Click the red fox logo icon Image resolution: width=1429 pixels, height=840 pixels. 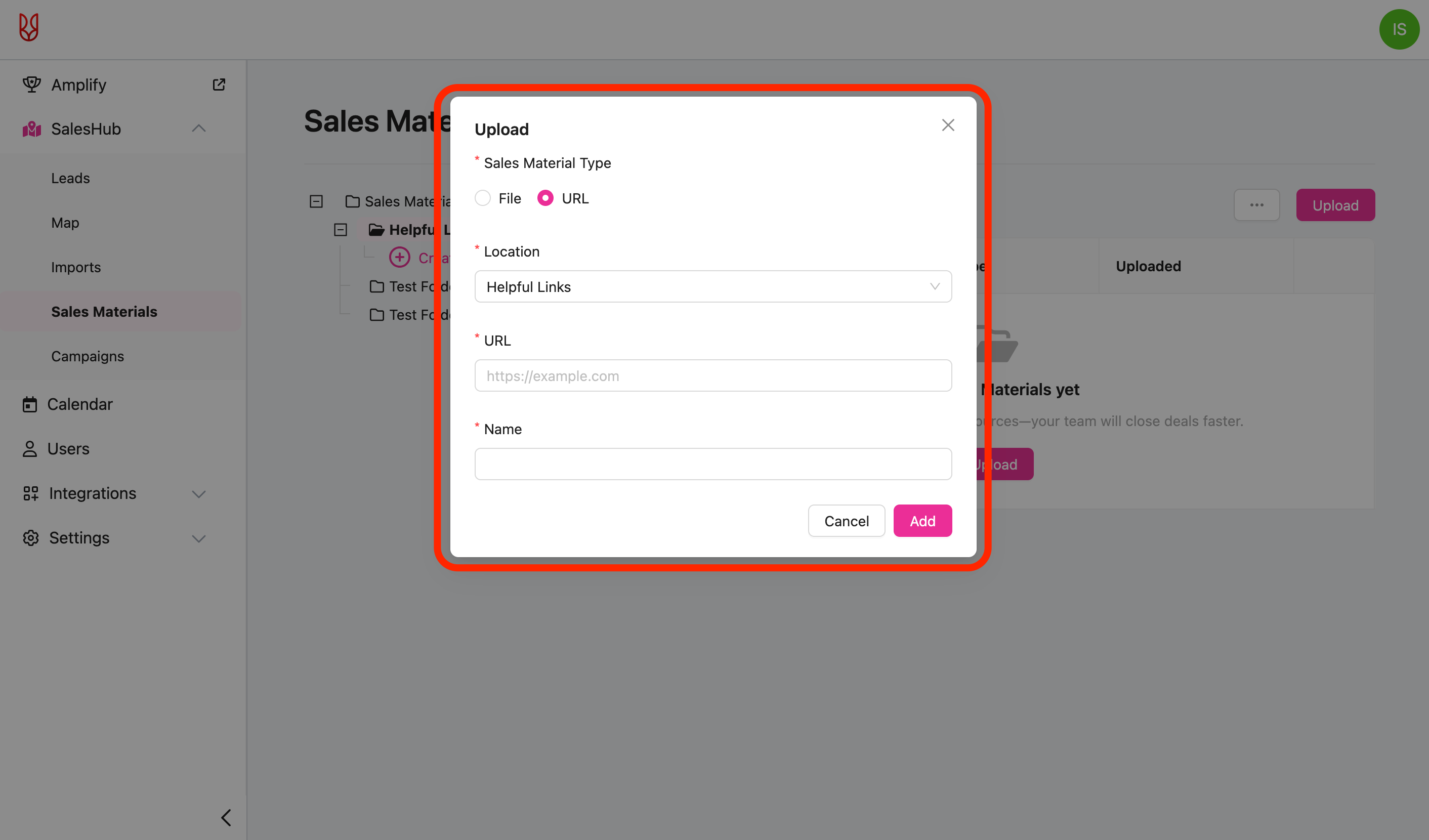pos(29,28)
